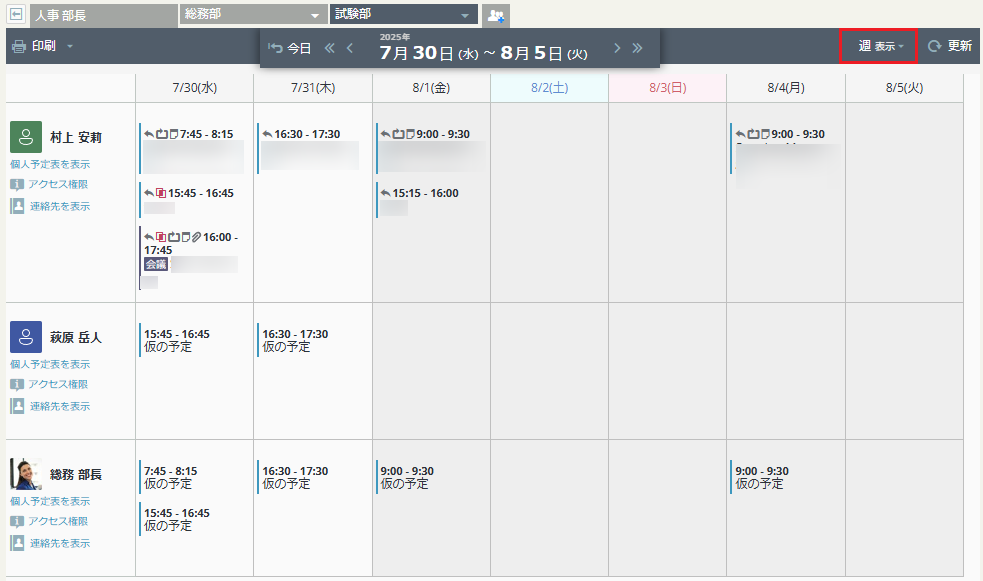Open 総務 部長 user name

[x=76, y=474]
